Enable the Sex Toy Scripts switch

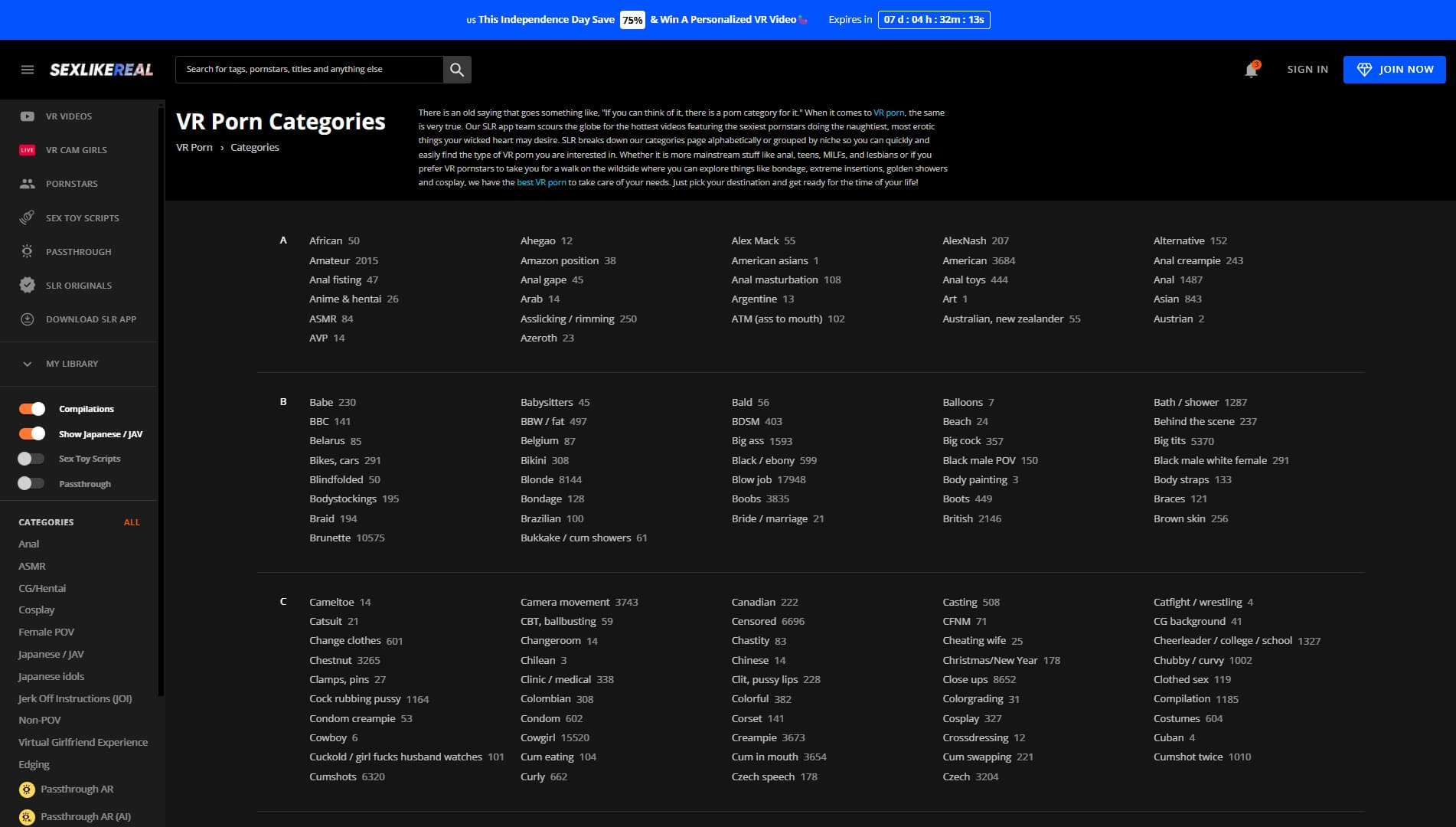pos(32,459)
